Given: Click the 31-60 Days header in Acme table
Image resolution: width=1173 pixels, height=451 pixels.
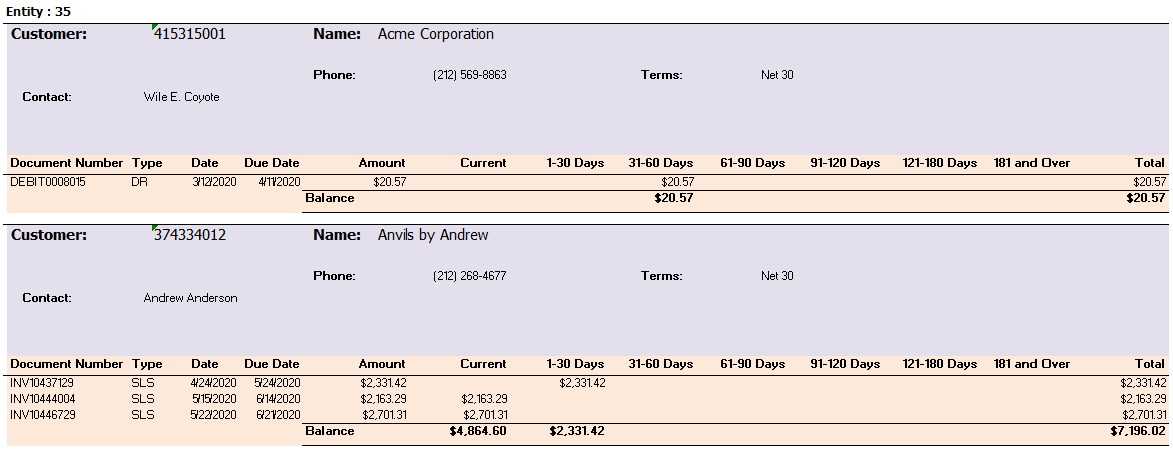Looking at the screenshot, I should click(x=661, y=163).
